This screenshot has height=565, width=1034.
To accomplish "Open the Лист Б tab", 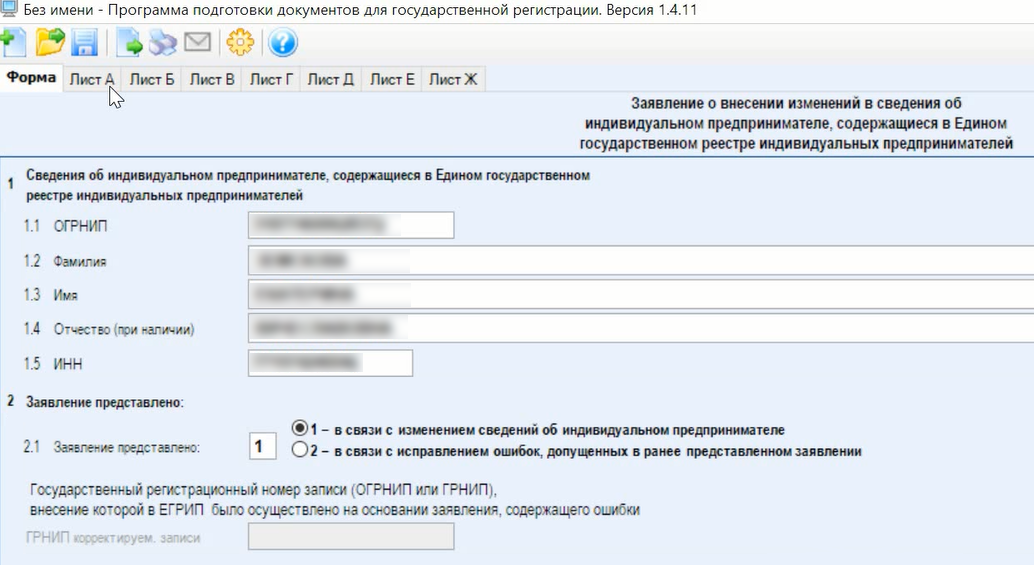I will (x=152, y=79).
